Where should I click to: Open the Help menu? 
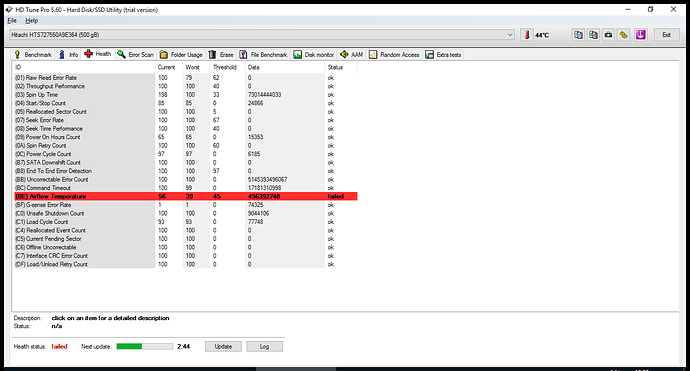click(31, 21)
